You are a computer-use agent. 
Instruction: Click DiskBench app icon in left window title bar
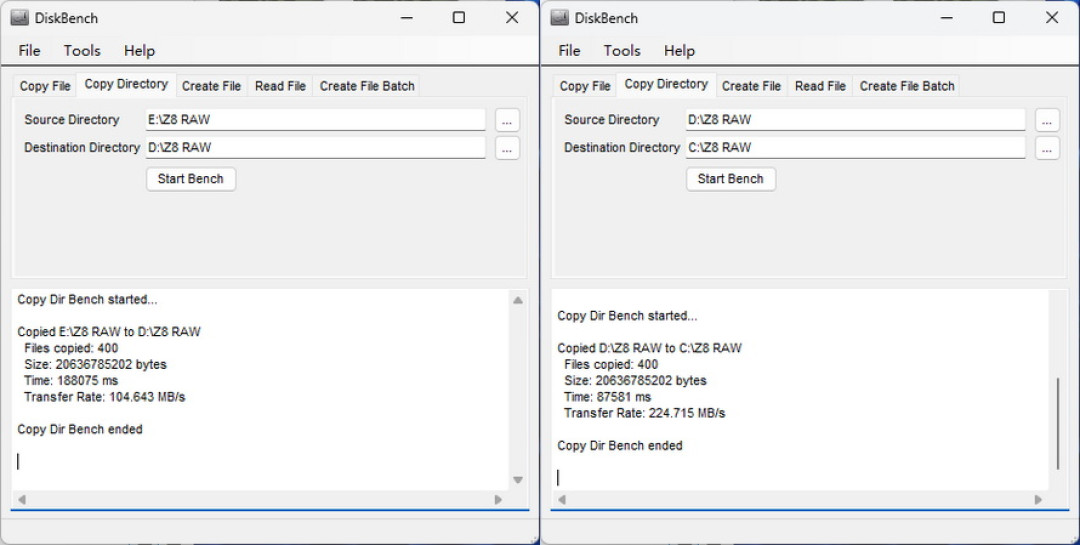click(19, 18)
